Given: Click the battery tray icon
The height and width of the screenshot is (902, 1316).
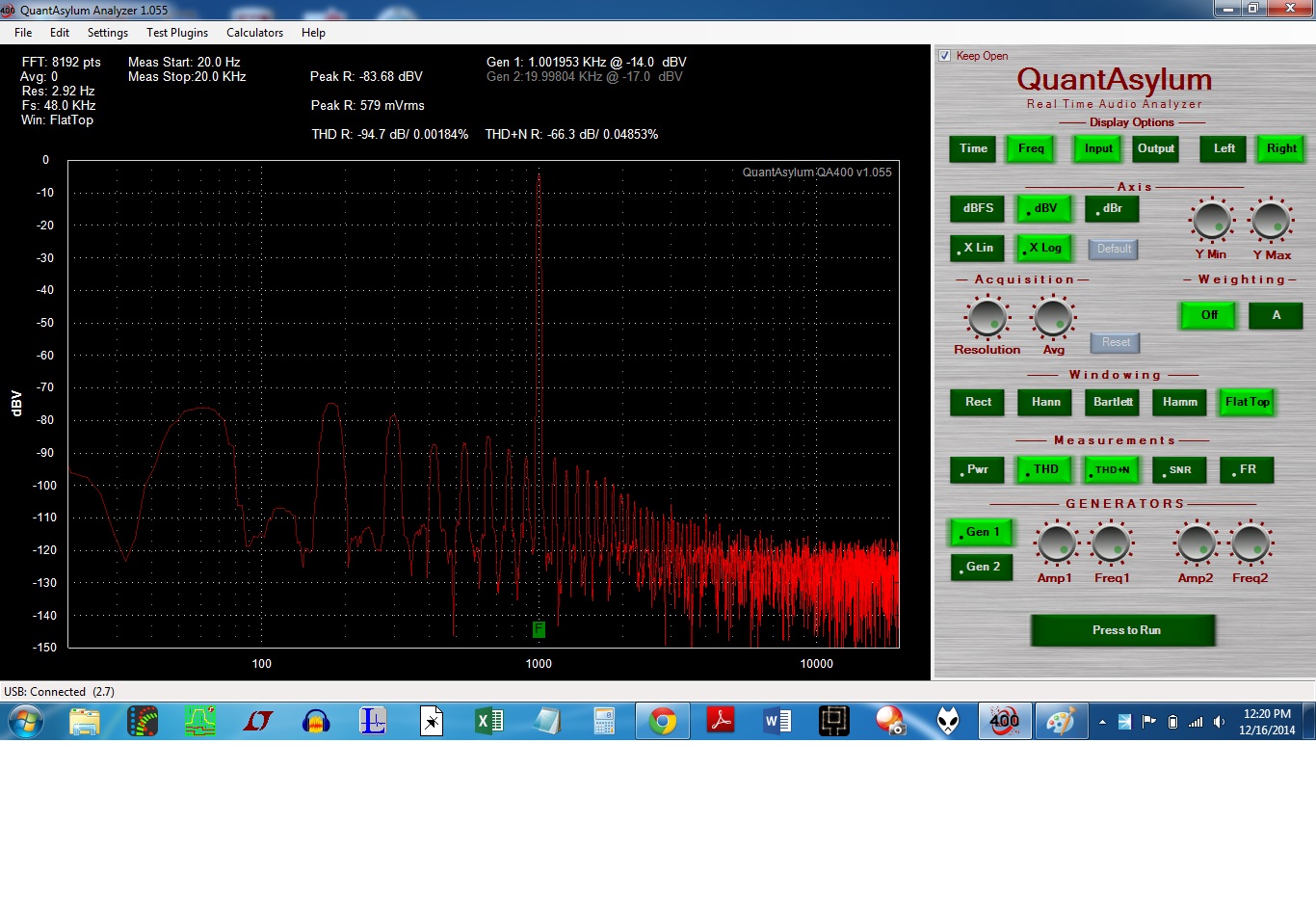Looking at the screenshot, I should tap(1172, 722).
